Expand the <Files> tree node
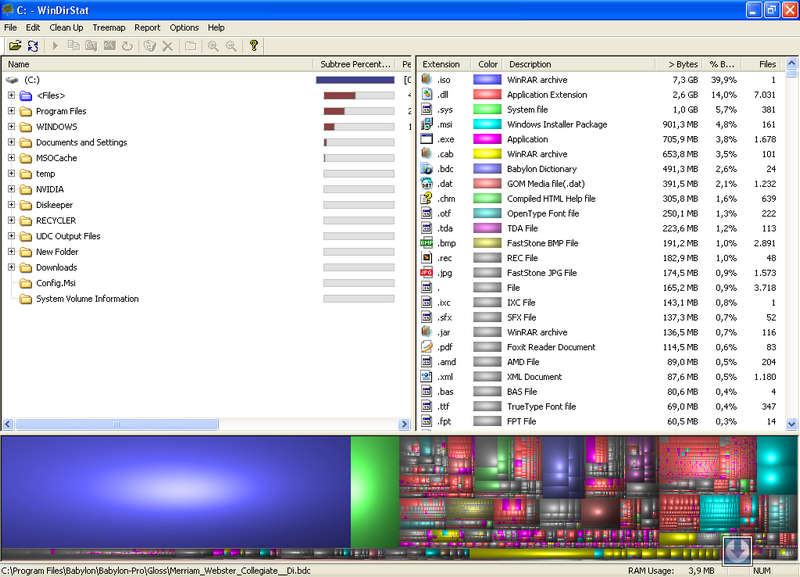This screenshot has width=800, height=577. click(11, 95)
